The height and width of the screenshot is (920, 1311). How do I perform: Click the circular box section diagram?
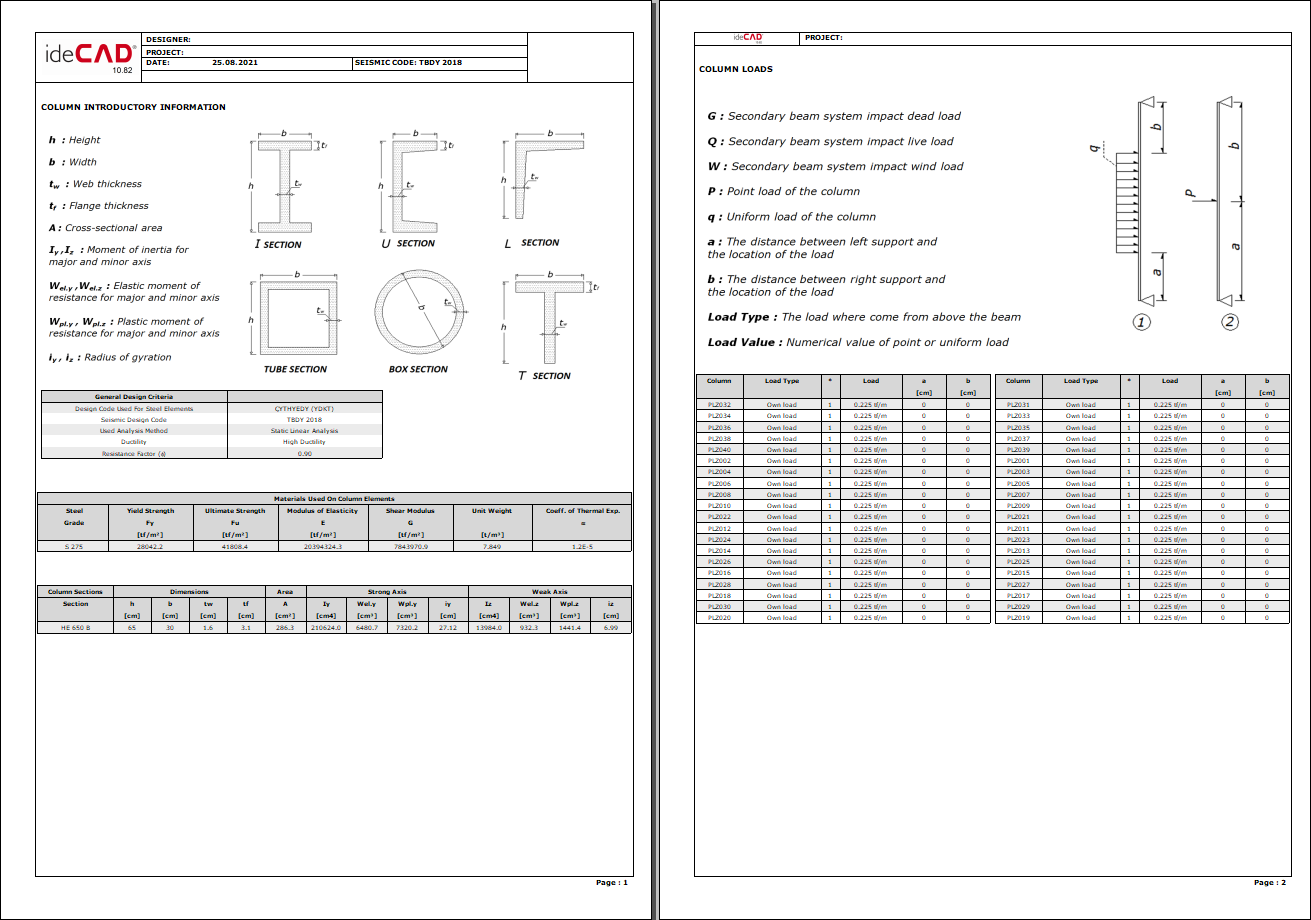pos(419,313)
